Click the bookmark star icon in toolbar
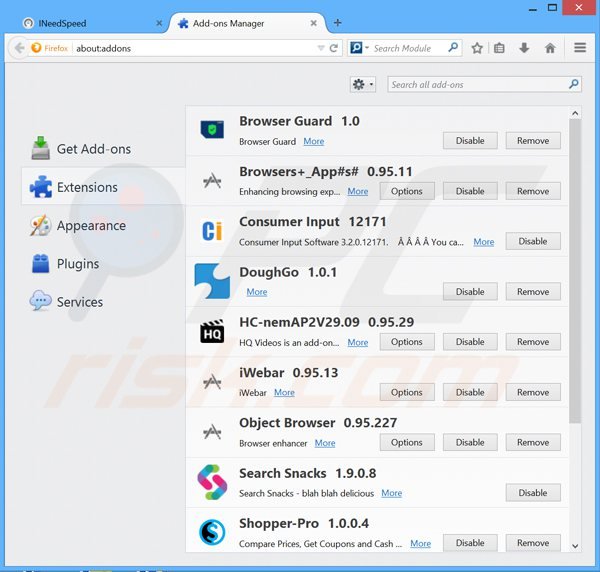 (x=477, y=48)
